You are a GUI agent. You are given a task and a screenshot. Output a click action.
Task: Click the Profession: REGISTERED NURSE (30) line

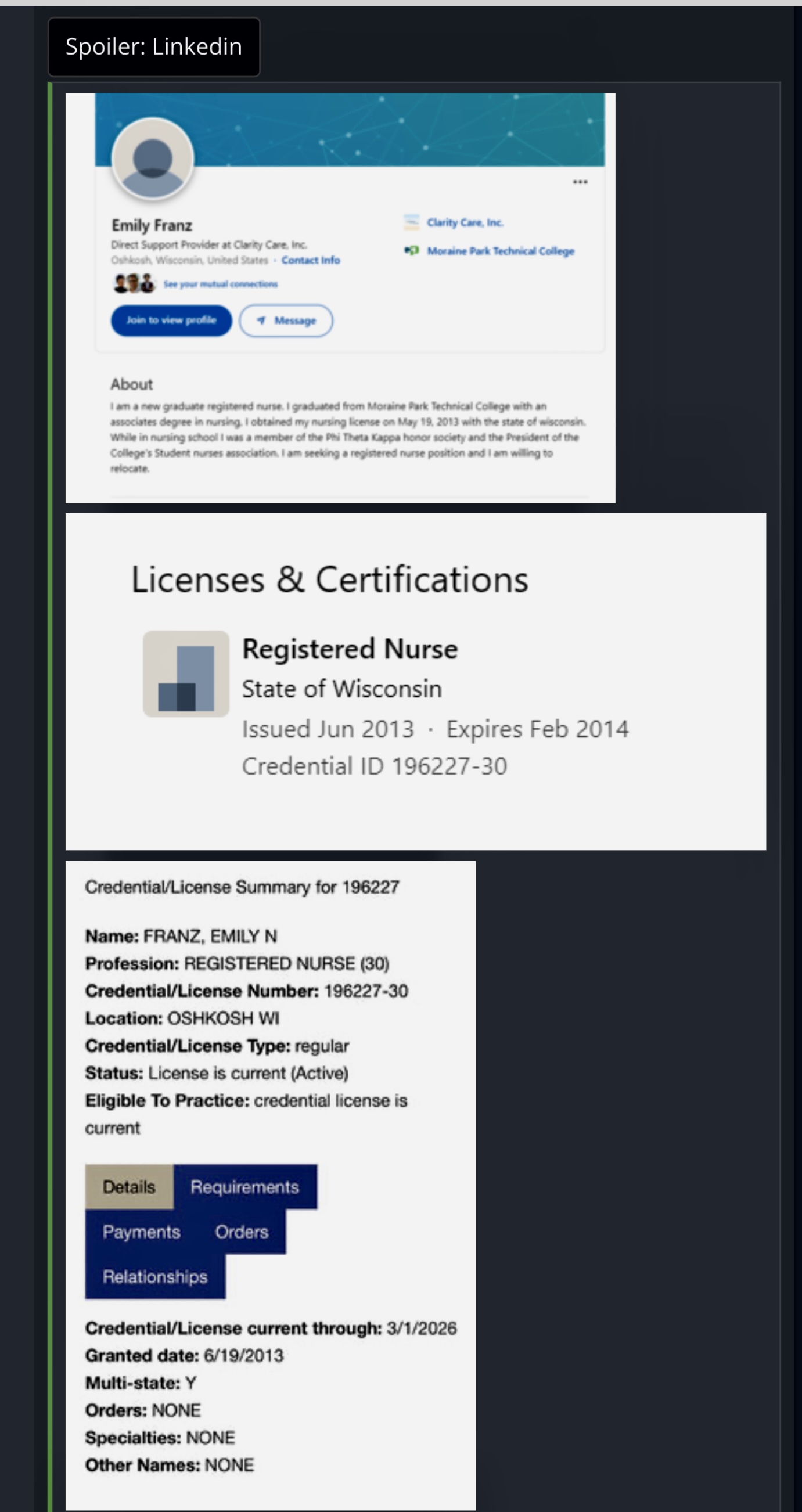tap(237, 964)
